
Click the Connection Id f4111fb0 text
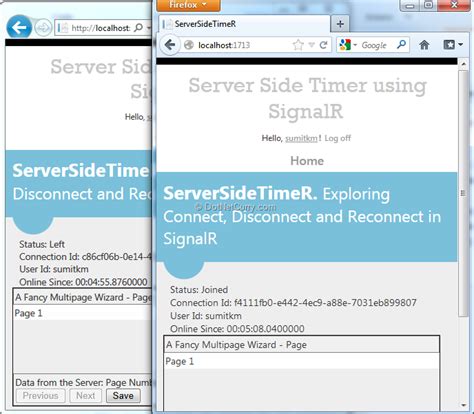click(x=293, y=303)
